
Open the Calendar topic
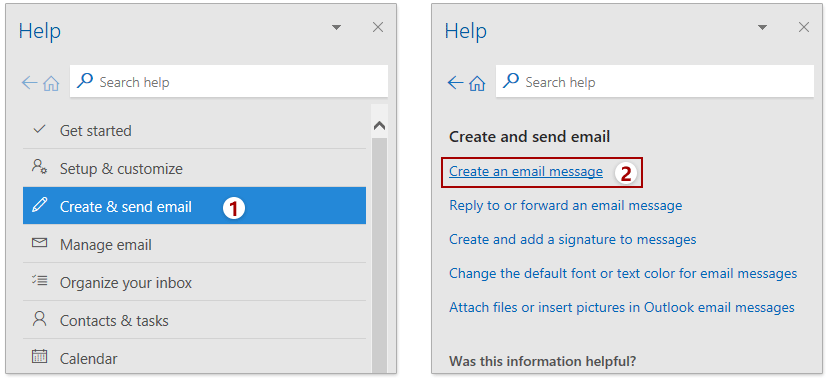(x=194, y=357)
